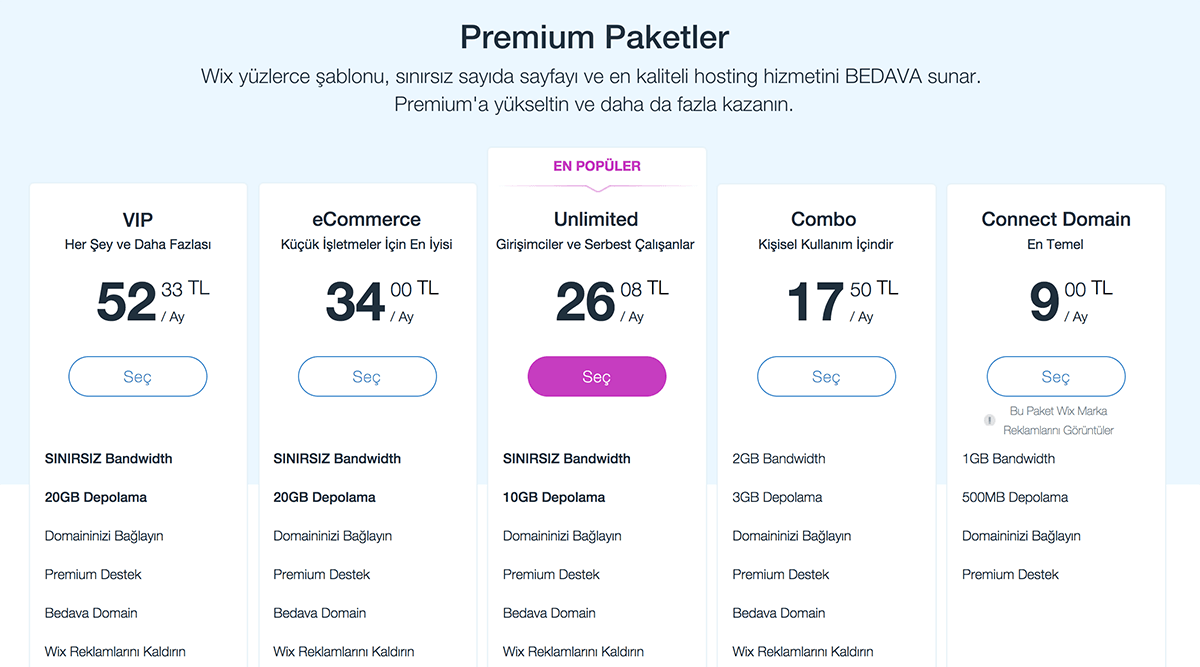This screenshot has width=1200, height=667.
Task: Click the VIP plan title
Action: point(138,219)
